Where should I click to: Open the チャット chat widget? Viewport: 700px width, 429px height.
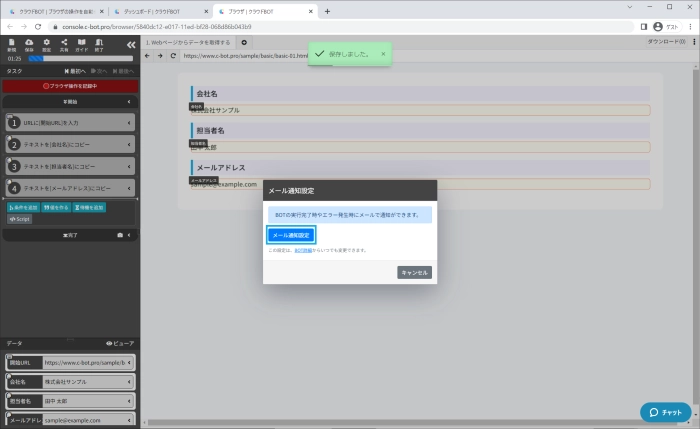[x=665, y=412]
